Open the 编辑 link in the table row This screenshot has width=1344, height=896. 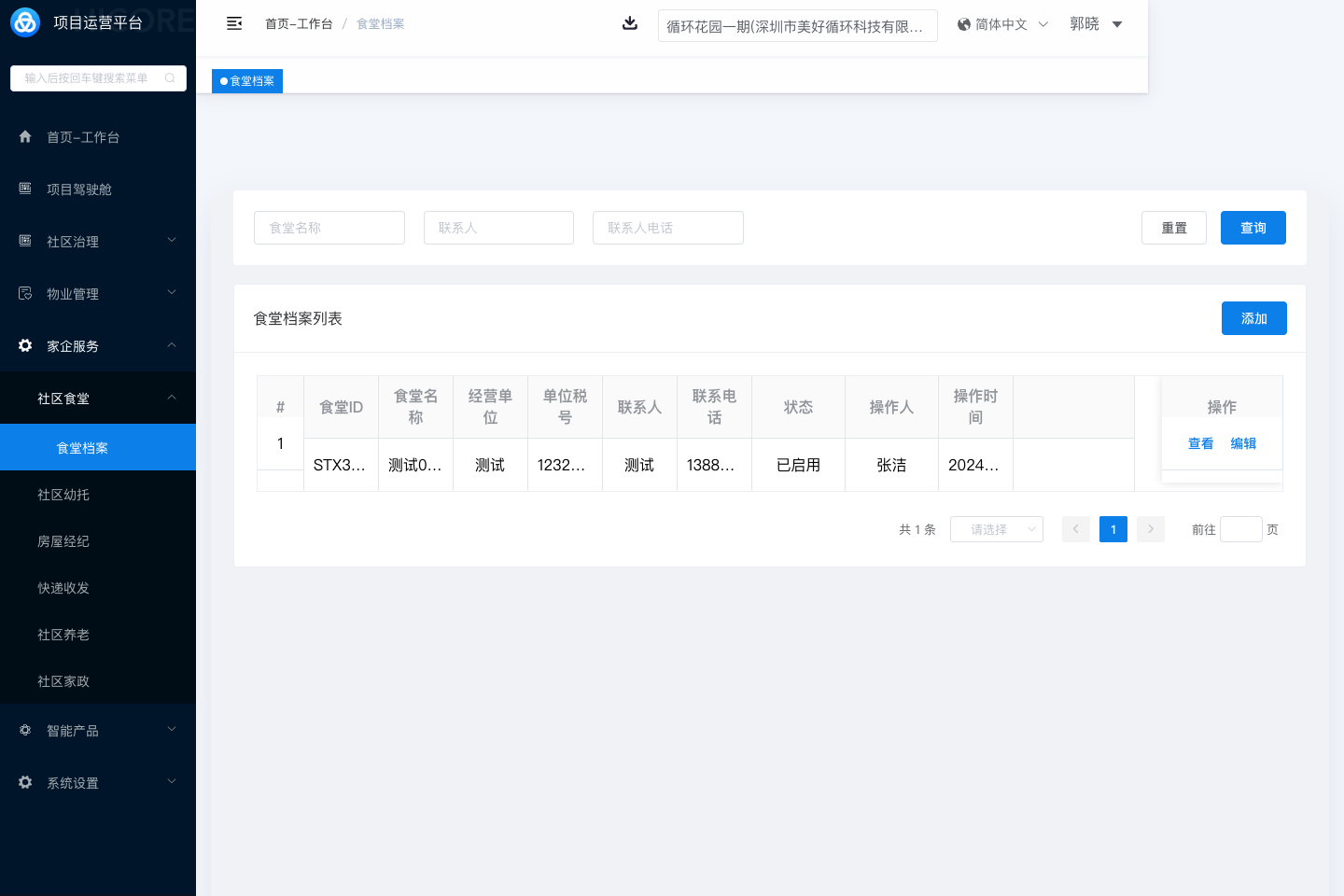(x=1243, y=443)
